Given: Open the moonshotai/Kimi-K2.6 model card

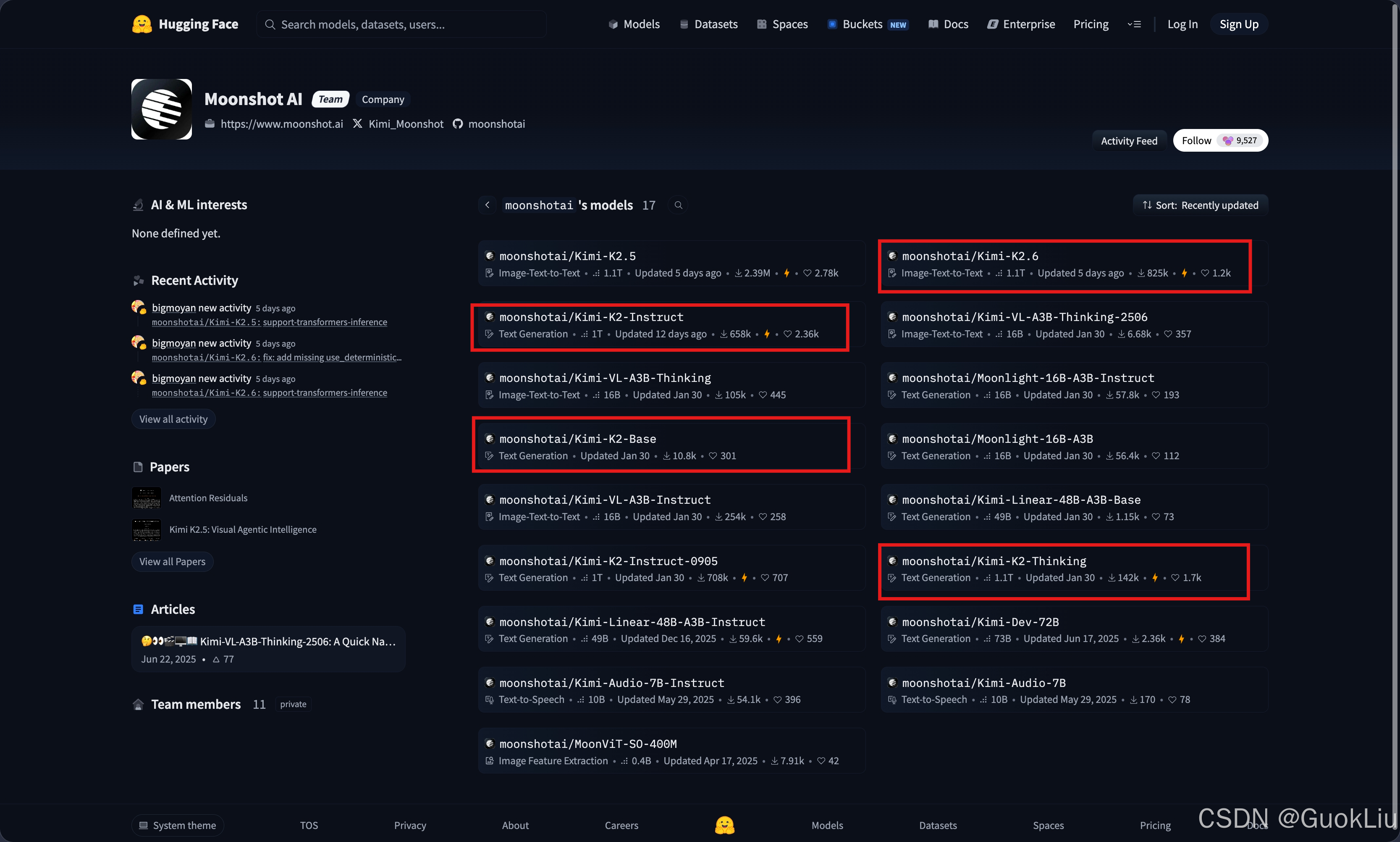Looking at the screenshot, I should (1074, 263).
